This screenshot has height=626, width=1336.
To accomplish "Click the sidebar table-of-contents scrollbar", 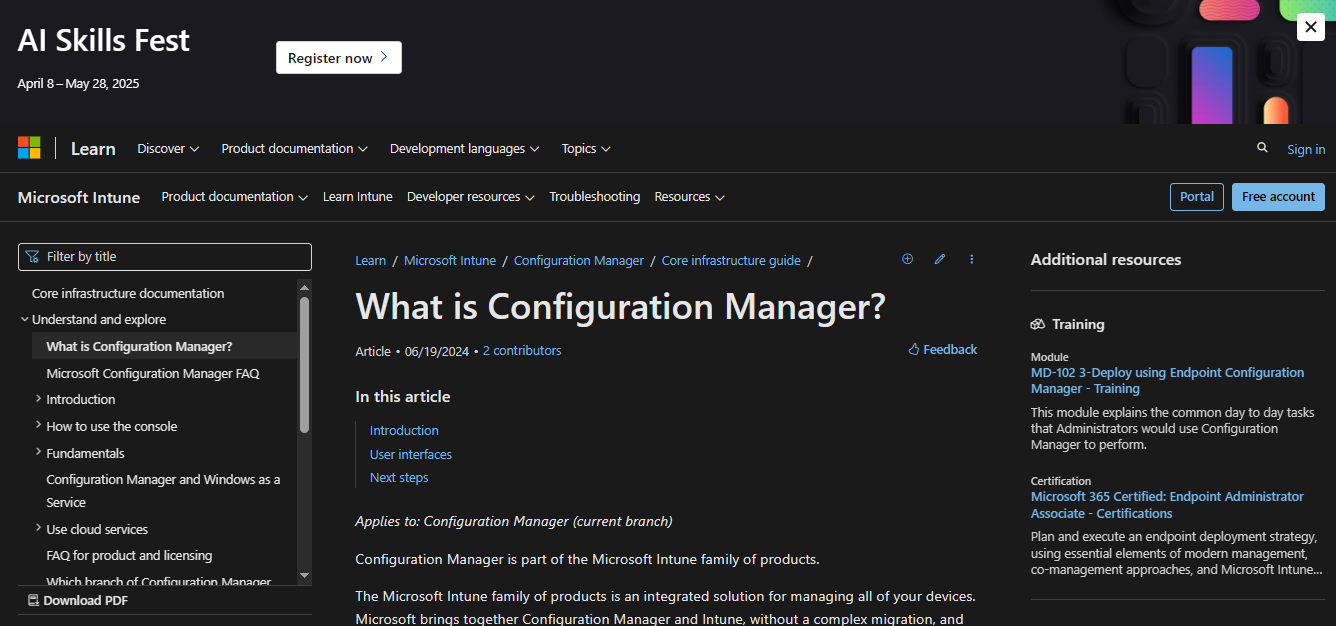I will pyautogui.click(x=304, y=366).
